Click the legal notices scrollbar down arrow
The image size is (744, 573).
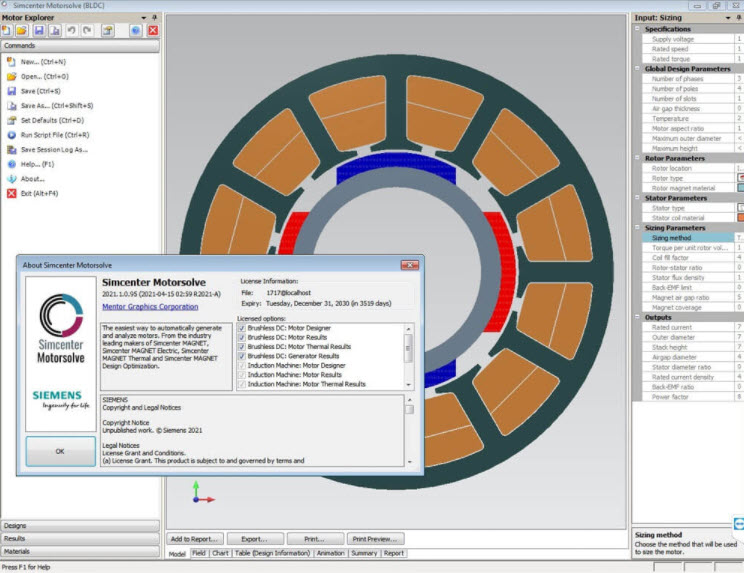coord(409,462)
